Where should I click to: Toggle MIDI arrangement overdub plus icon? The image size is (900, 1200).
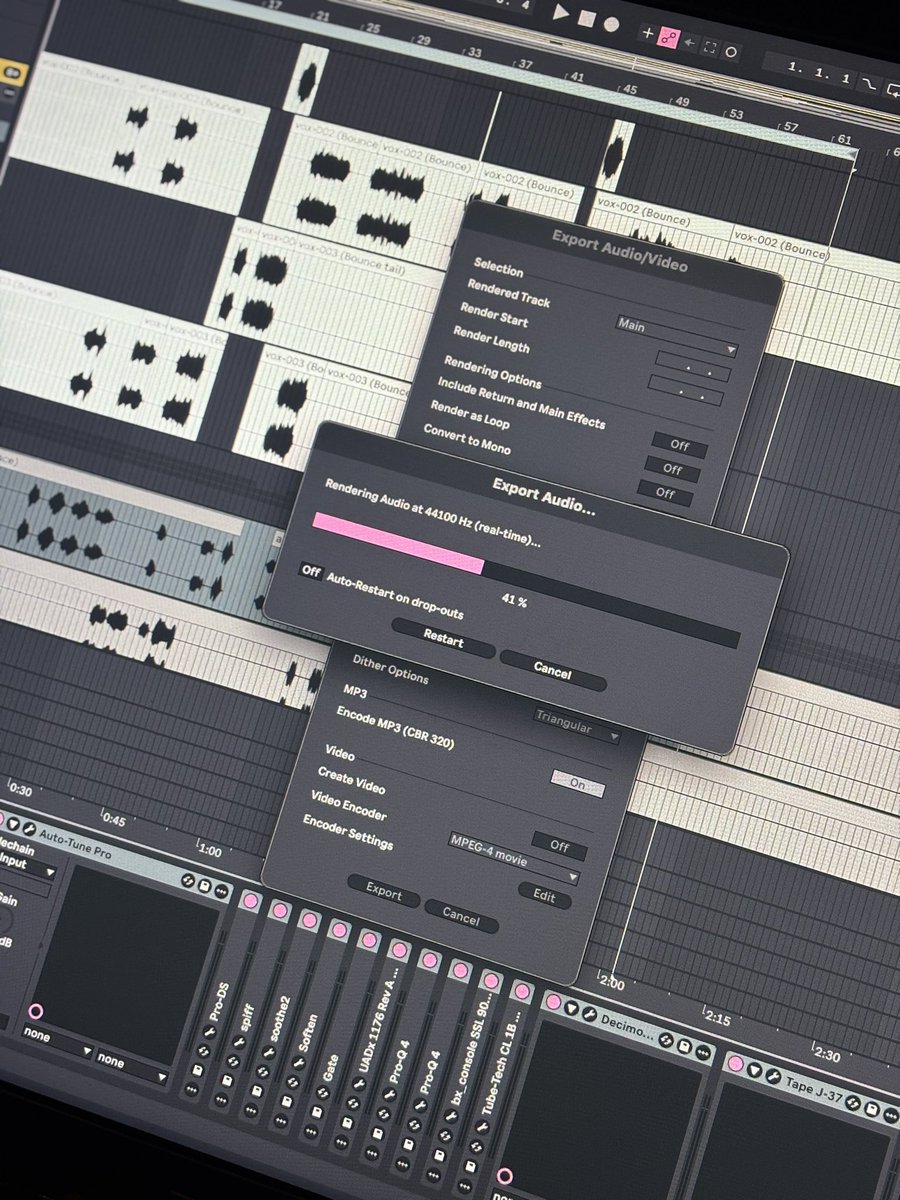pyautogui.click(x=647, y=33)
